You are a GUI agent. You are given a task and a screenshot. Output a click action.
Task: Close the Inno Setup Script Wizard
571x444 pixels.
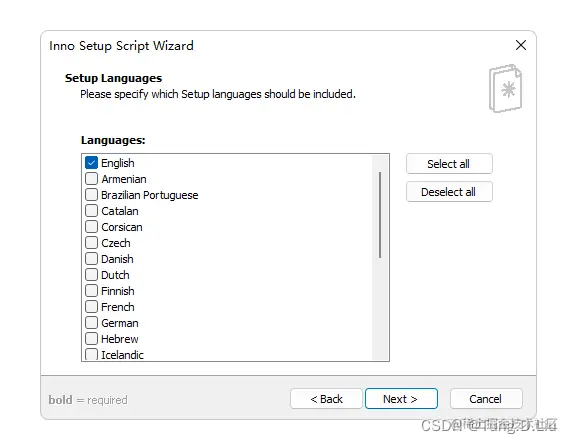click(521, 45)
